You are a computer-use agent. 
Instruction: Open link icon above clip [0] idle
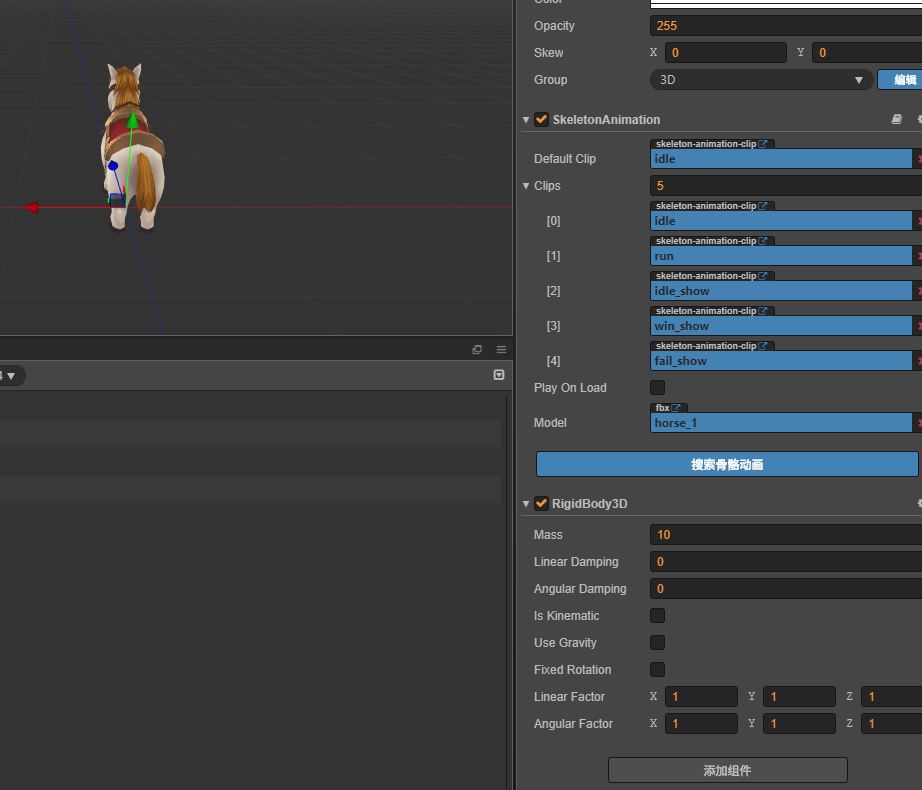[x=763, y=206]
